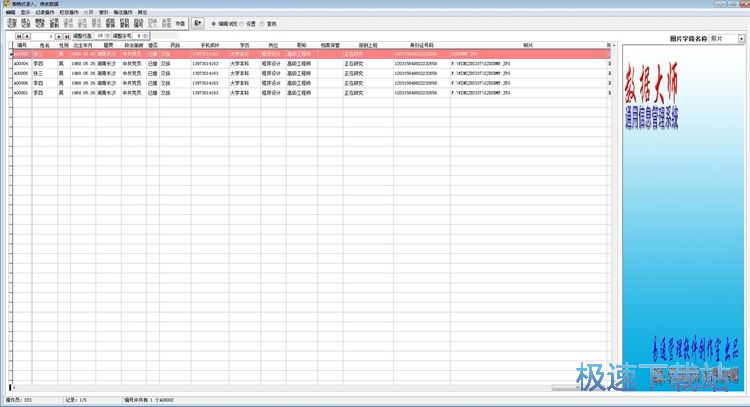
Task: Click the fourth toolbar icon button
Action: coord(54,23)
